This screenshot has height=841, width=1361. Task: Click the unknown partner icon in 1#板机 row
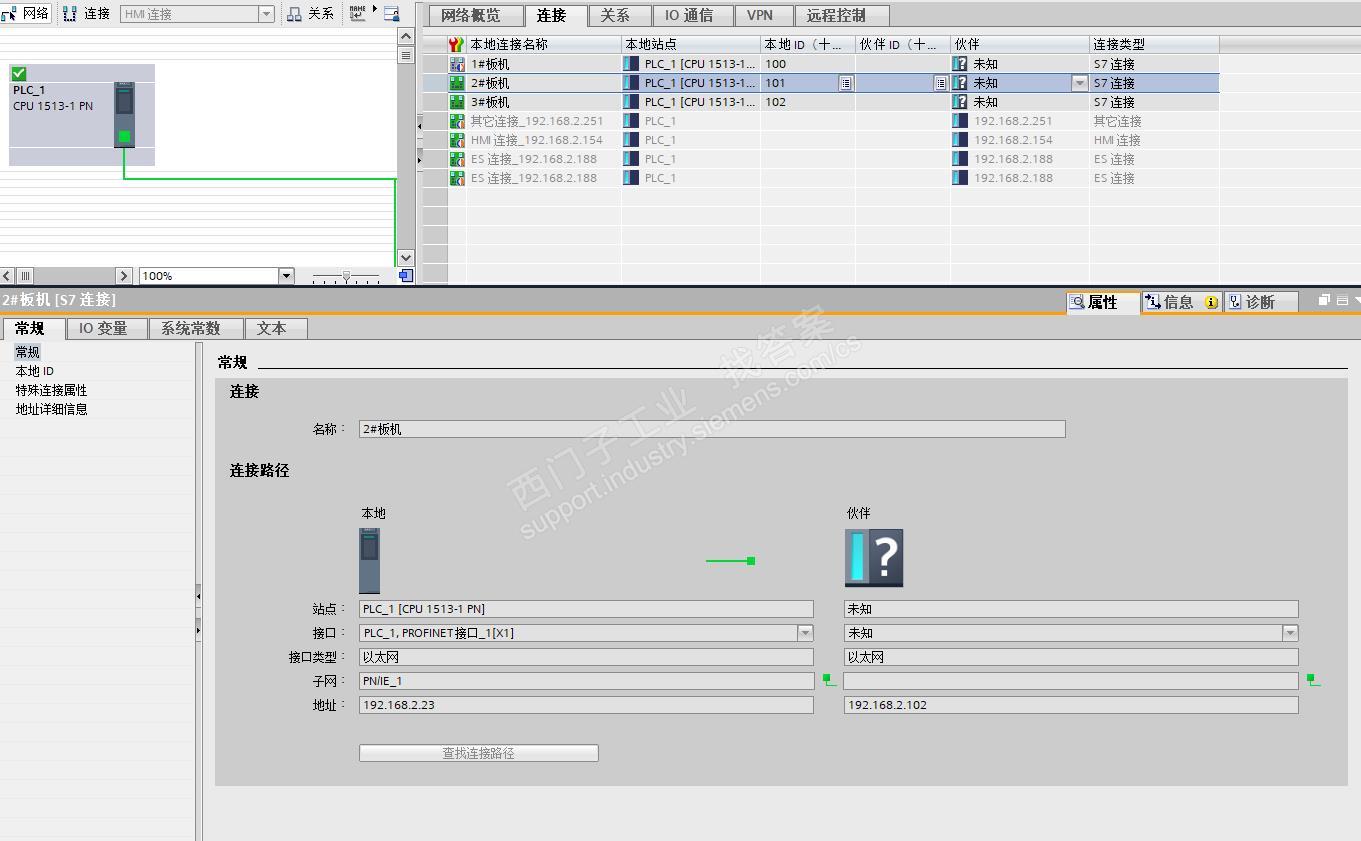(960, 64)
